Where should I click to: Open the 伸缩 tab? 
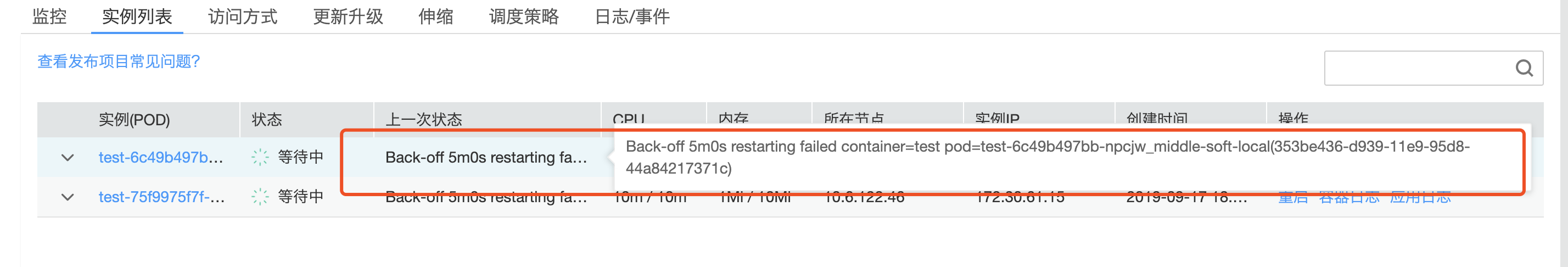point(436,16)
